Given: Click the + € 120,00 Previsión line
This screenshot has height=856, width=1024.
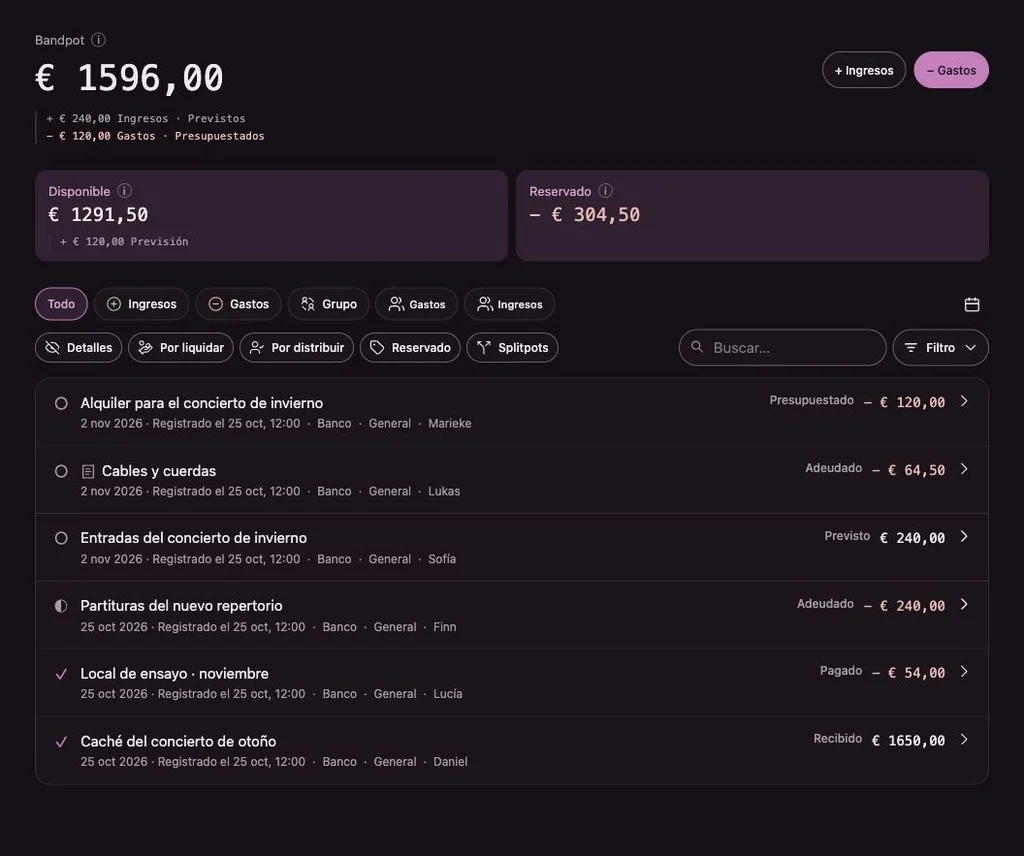Looking at the screenshot, I should point(124,242).
